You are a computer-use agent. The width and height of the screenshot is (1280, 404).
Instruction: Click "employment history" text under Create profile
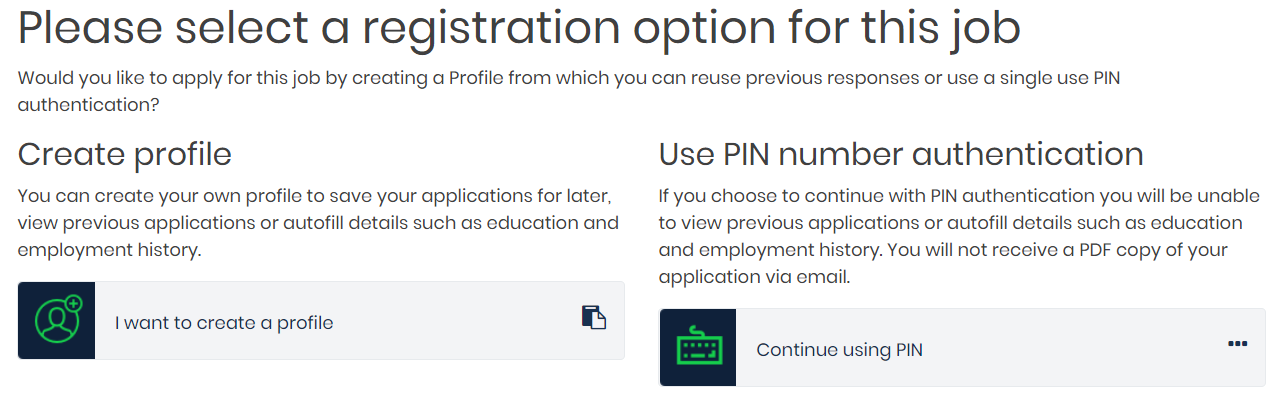[110, 250]
